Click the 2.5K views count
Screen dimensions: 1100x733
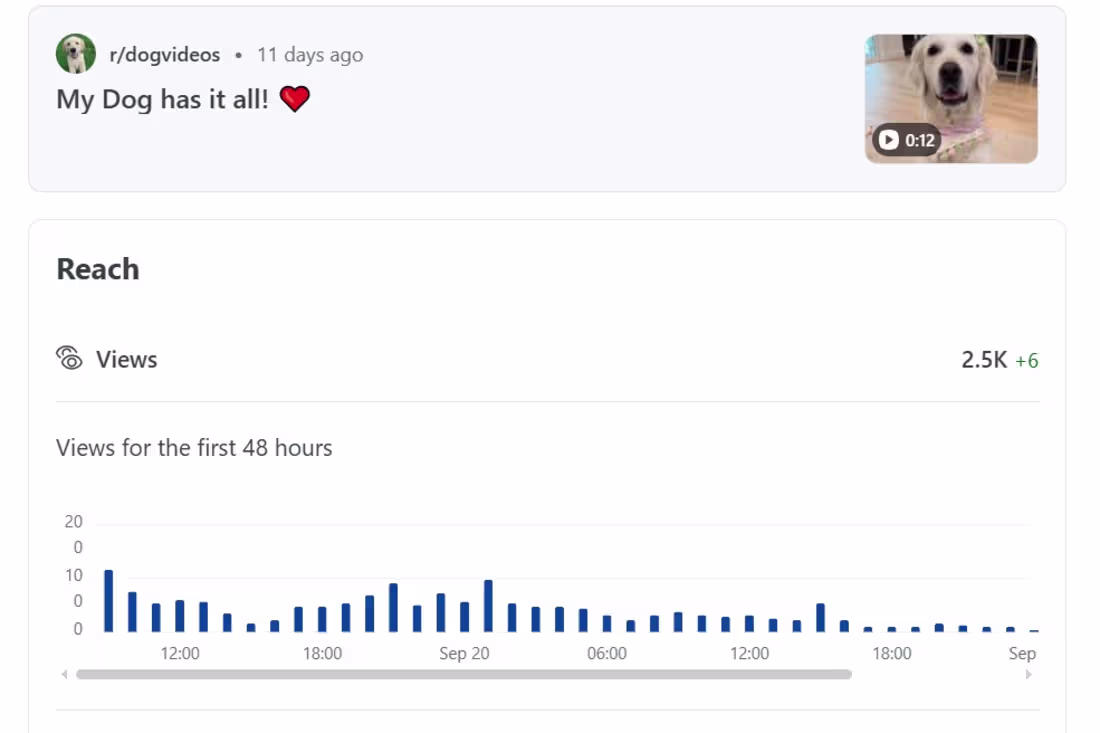[984, 360]
